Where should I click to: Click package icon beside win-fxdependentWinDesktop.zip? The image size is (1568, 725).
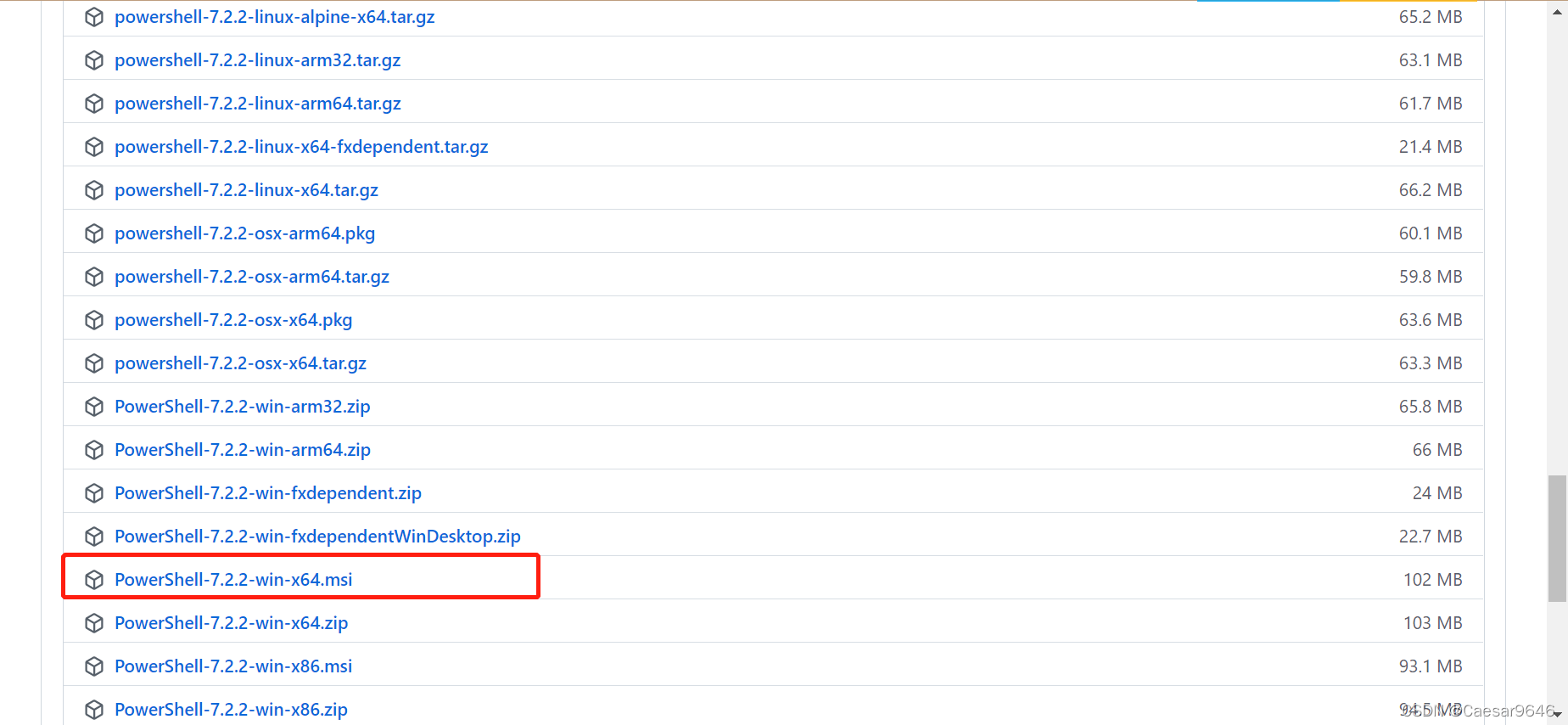coord(94,537)
